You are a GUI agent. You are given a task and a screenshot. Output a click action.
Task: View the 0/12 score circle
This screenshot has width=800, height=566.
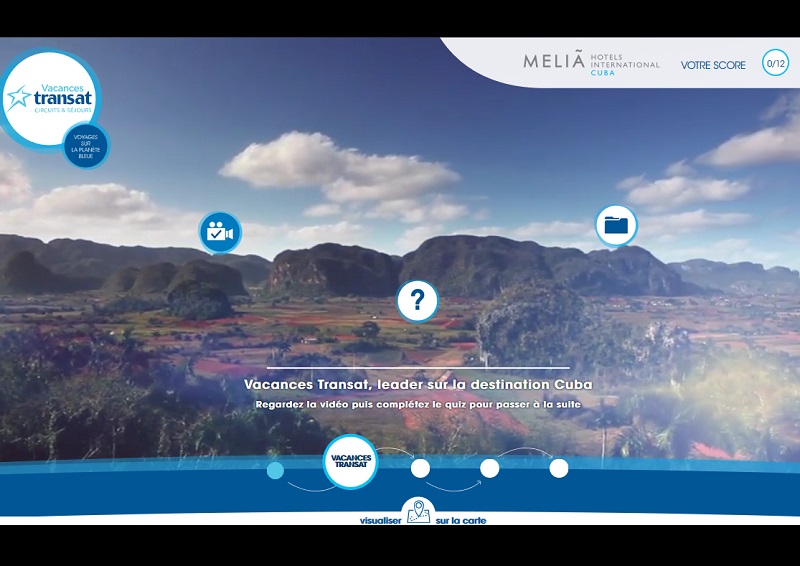click(x=776, y=63)
